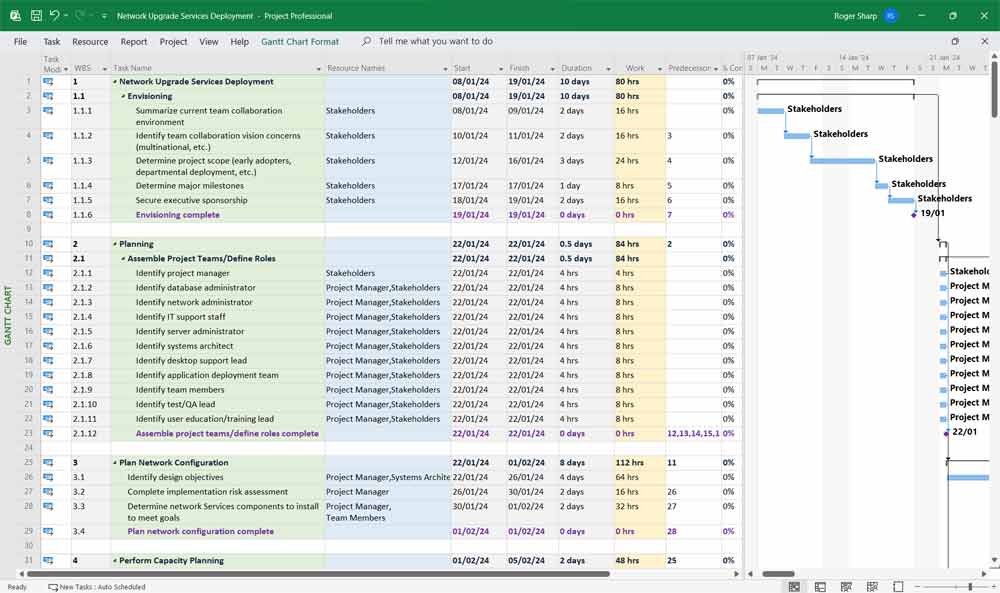Click the Roger Sharp account avatar
The width and height of the screenshot is (1000, 593).
890,16
